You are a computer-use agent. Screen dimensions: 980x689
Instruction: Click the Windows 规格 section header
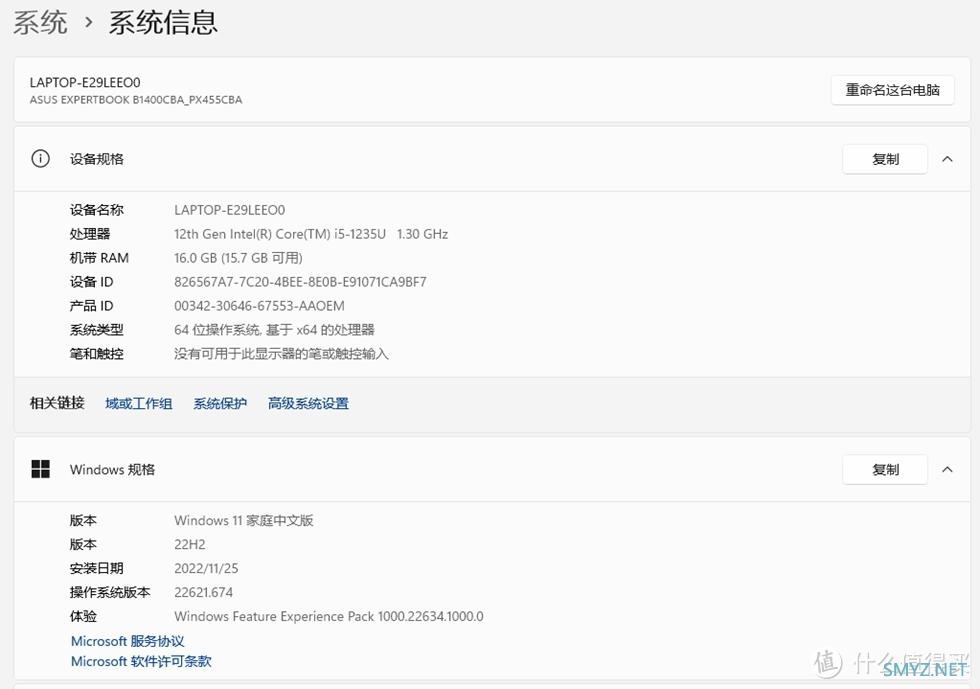coord(492,470)
